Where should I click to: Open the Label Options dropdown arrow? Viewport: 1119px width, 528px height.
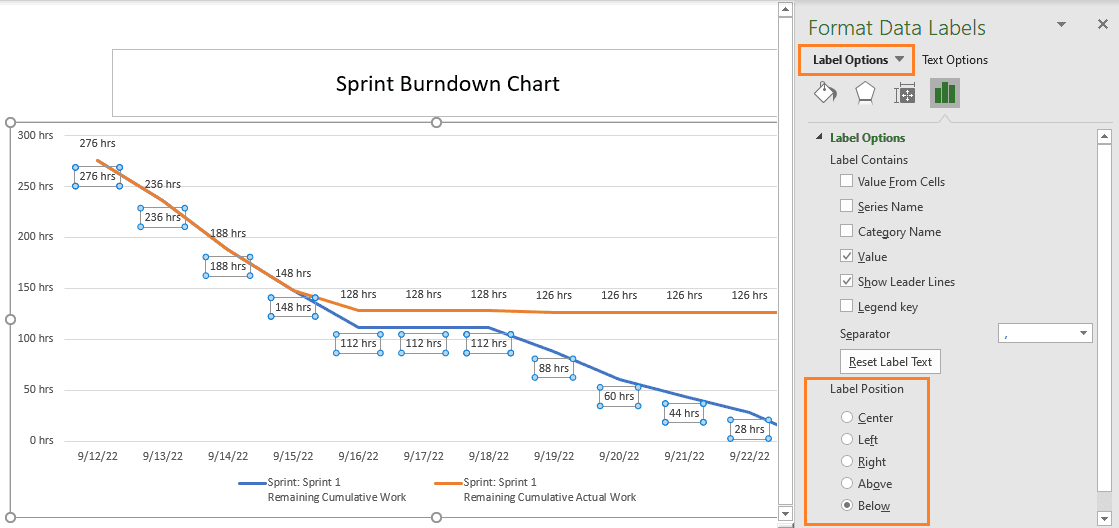coord(899,60)
